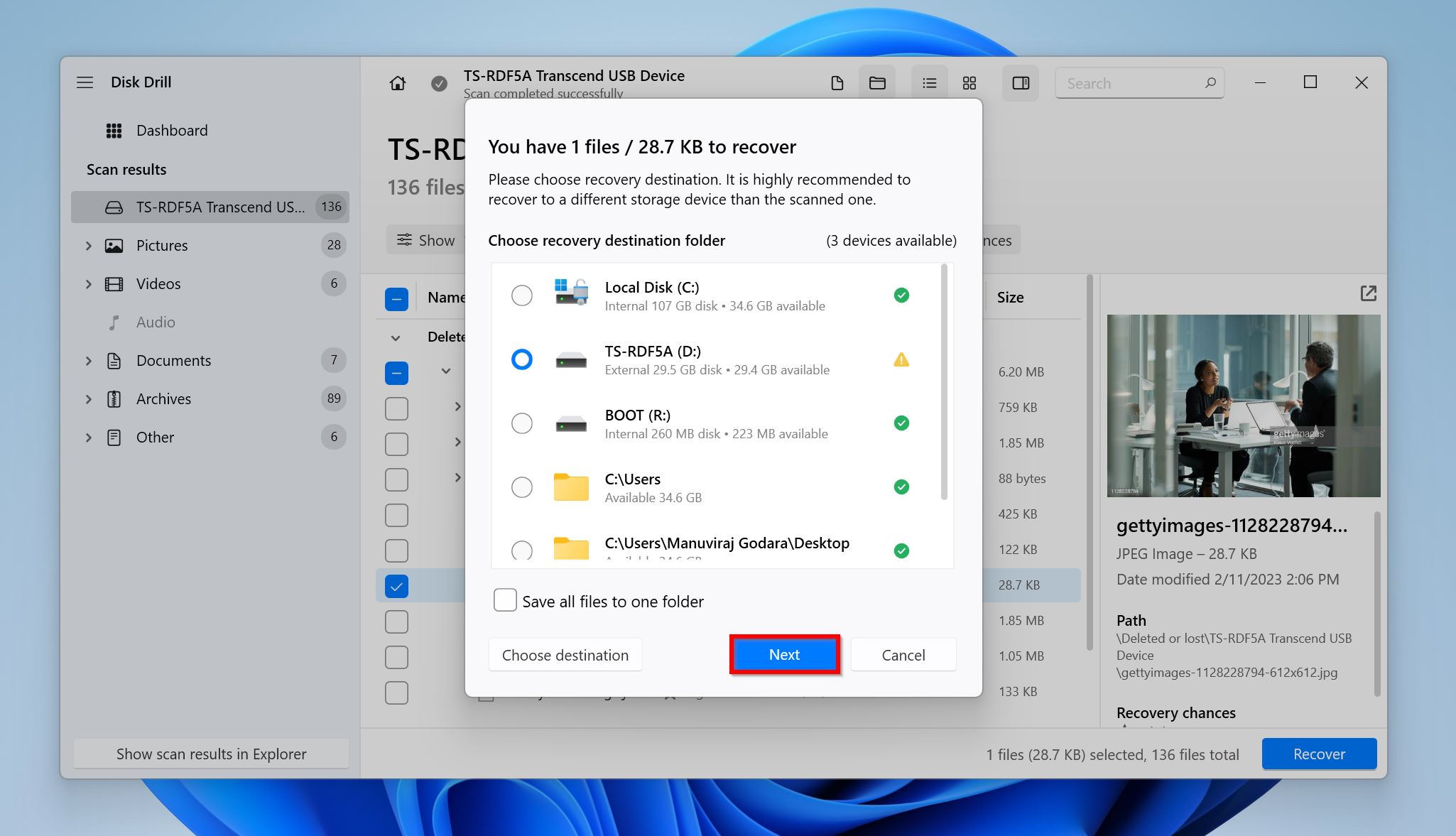Expand Archives category in scan results
The image size is (1456, 836).
[x=88, y=398]
